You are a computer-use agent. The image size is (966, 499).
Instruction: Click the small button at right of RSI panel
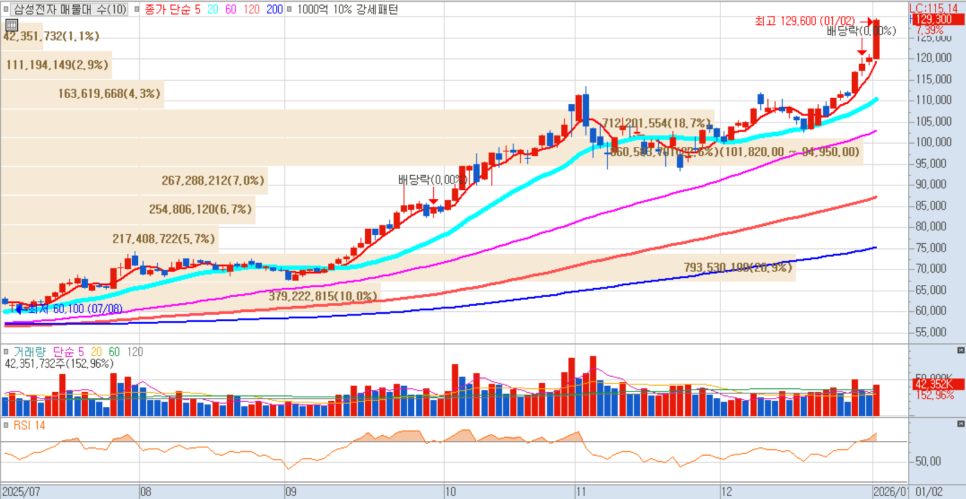[x=960, y=424]
